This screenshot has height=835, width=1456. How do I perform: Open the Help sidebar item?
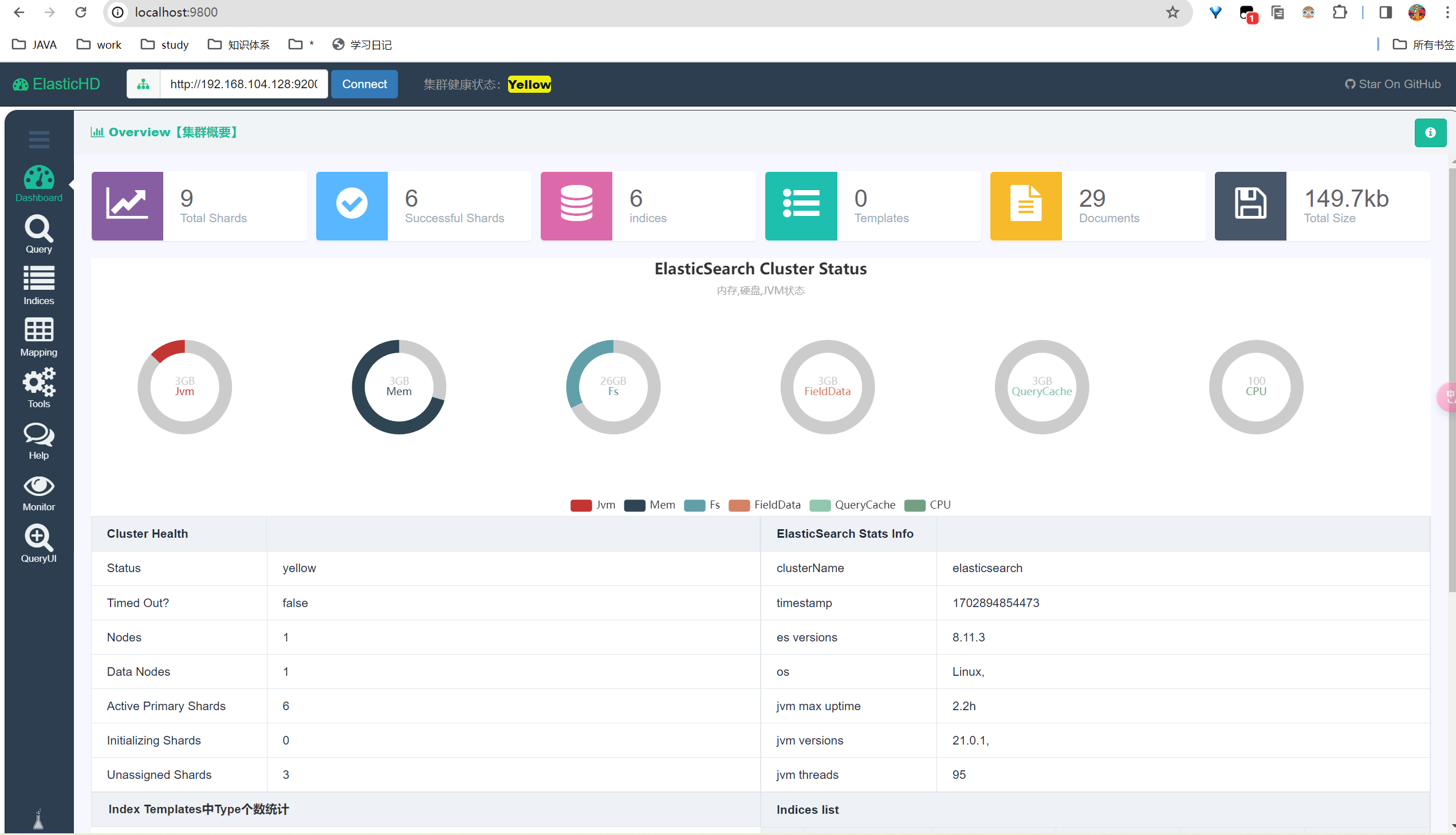tap(39, 441)
